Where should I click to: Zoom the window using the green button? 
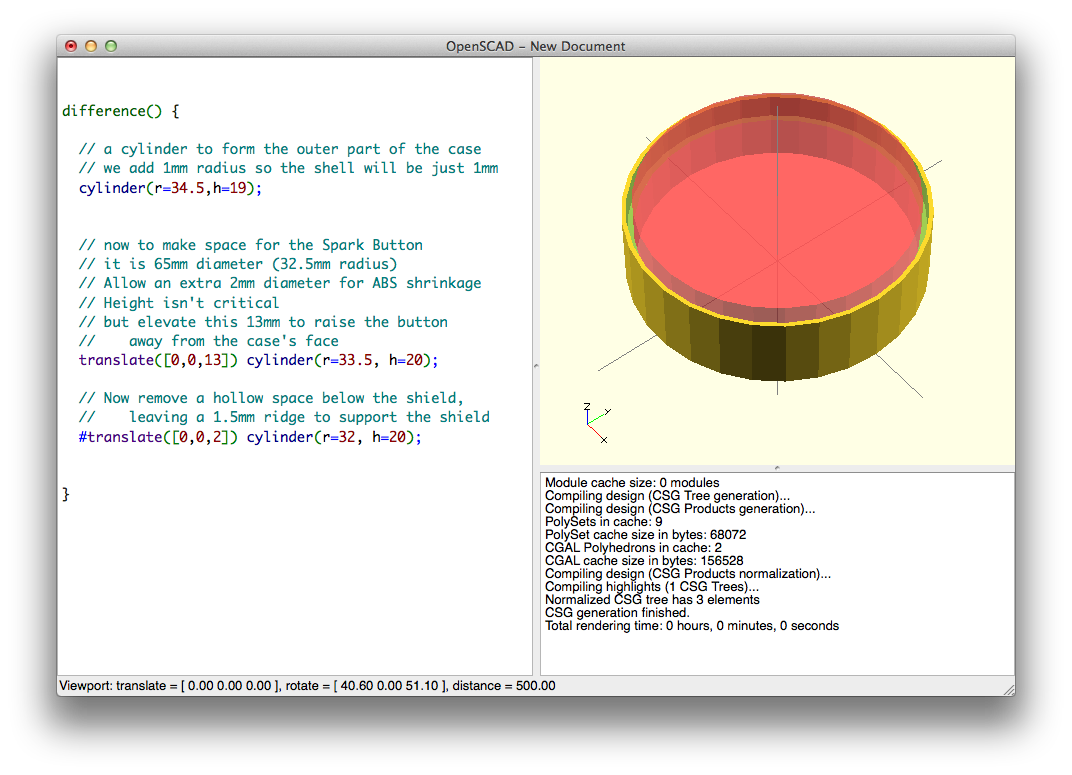[111, 45]
